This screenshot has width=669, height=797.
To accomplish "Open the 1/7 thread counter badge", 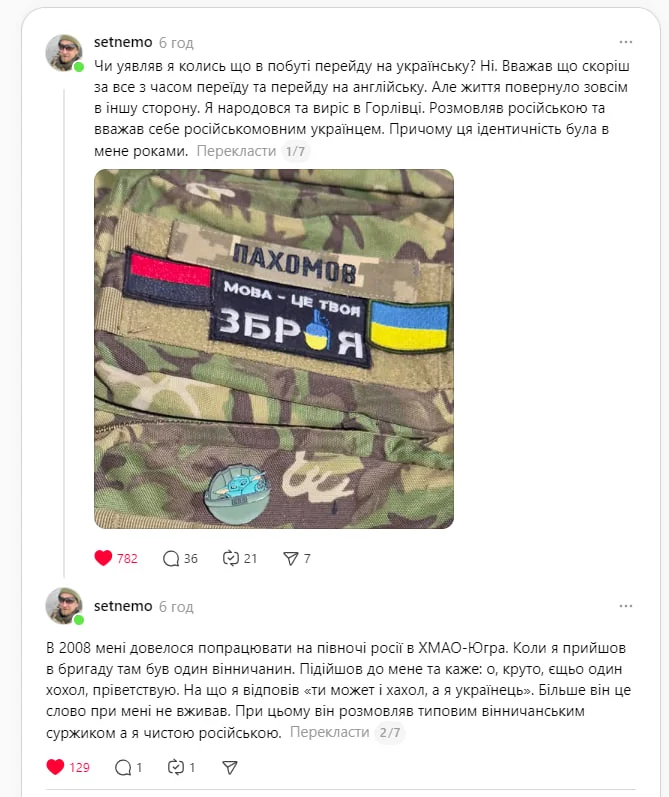I will point(295,151).
